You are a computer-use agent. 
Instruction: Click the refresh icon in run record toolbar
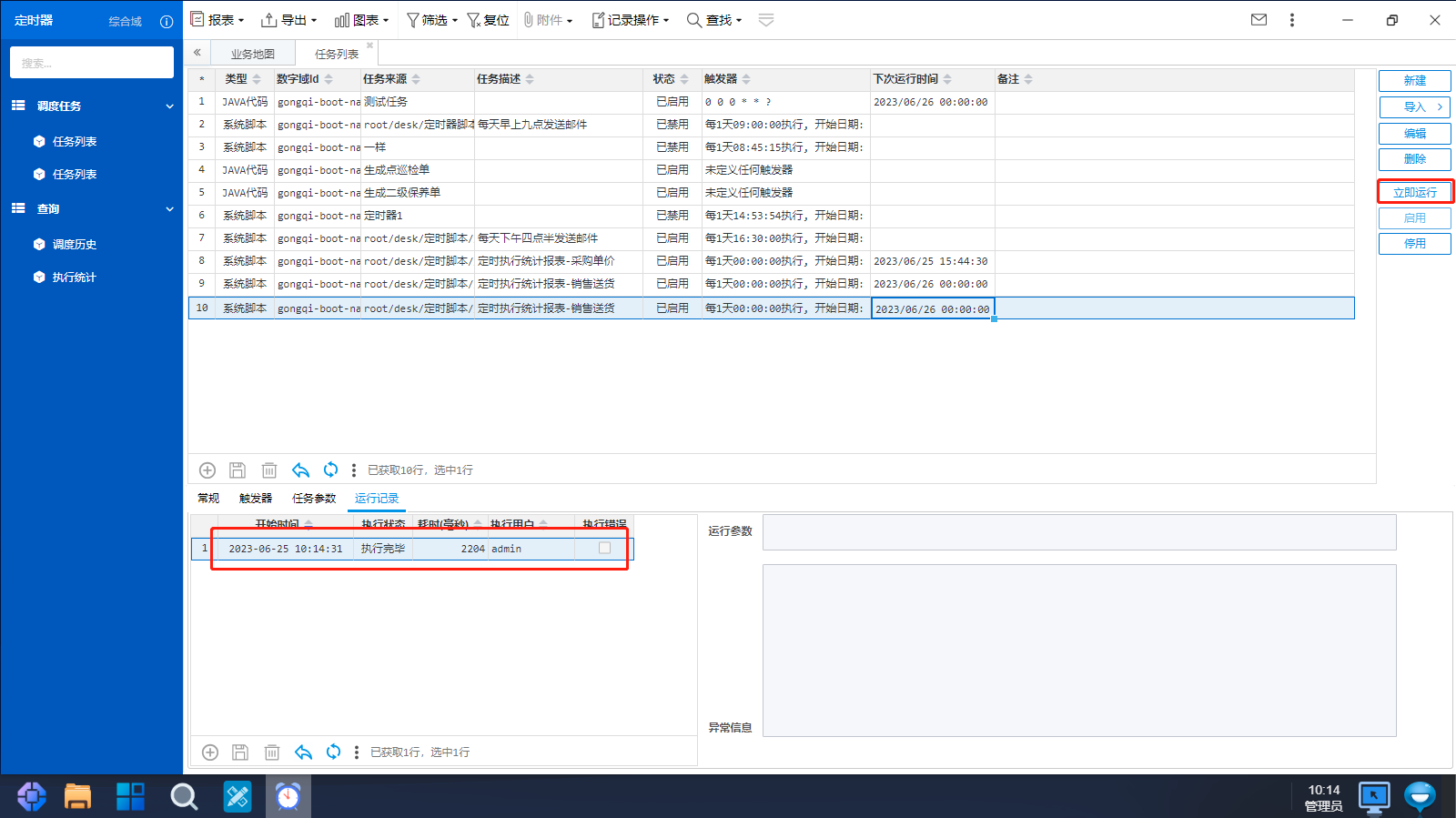333,752
